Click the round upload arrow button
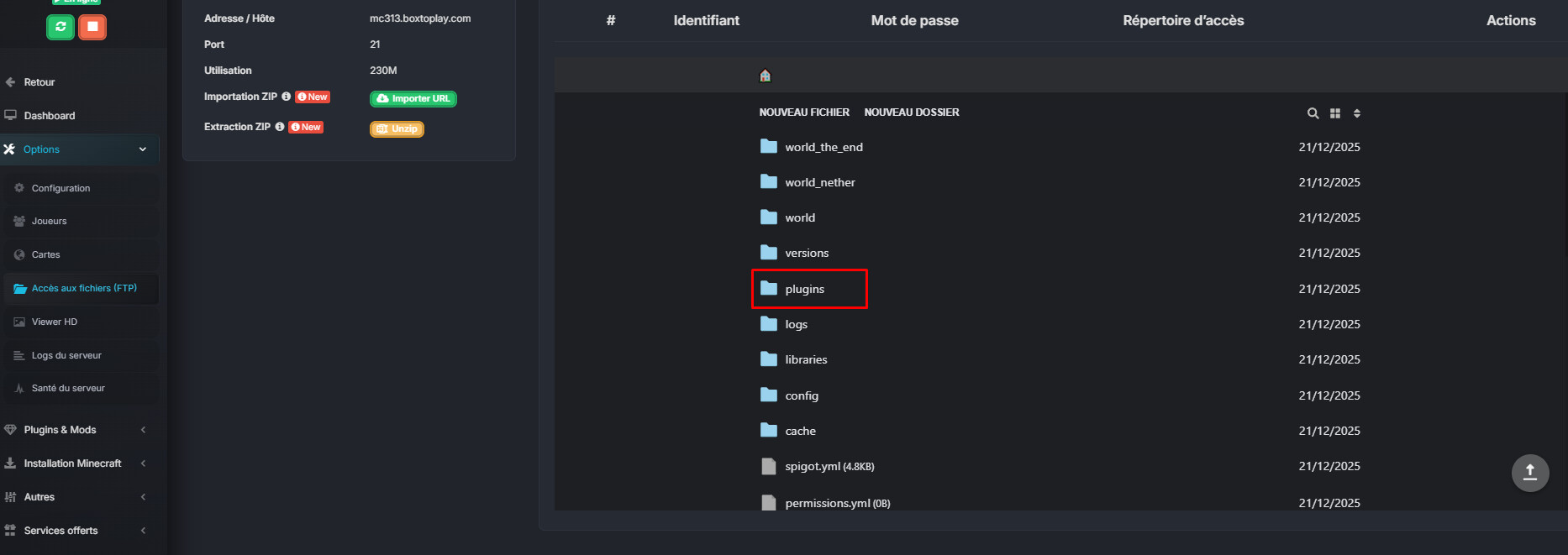The height and width of the screenshot is (555, 1568). click(x=1529, y=472)
